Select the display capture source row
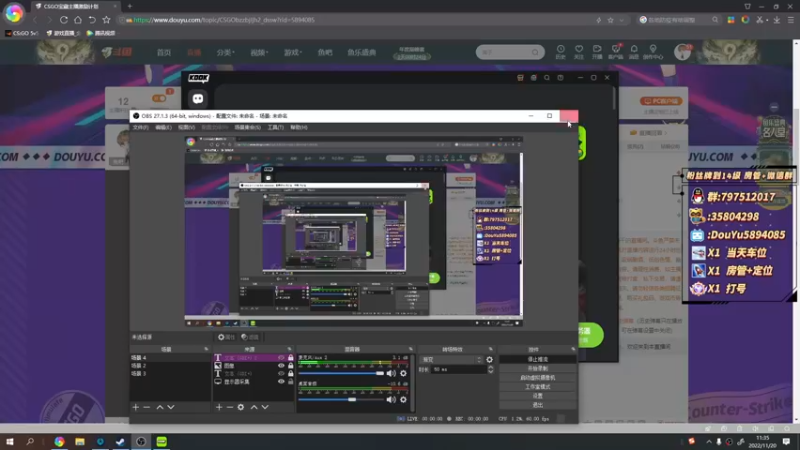 pyautogui.click(x=254, y=382)
